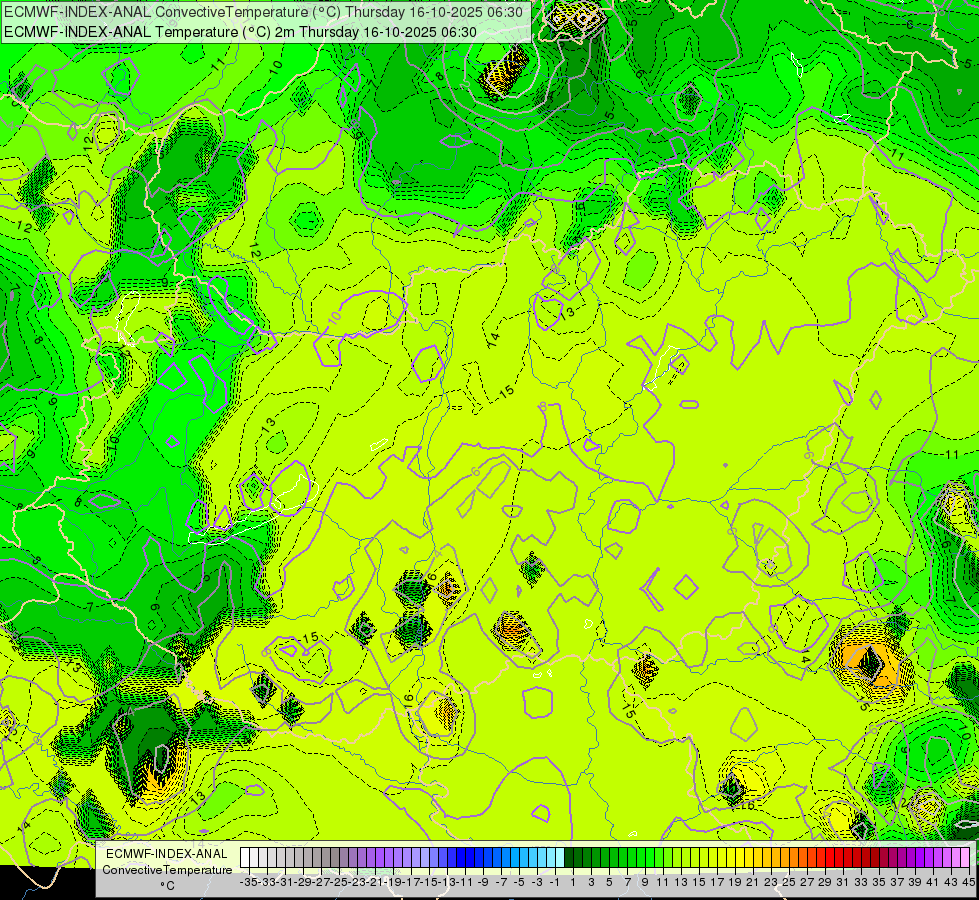979x900 pixels.
Task: Click the Temperature 2m title line
Action: 240,32
